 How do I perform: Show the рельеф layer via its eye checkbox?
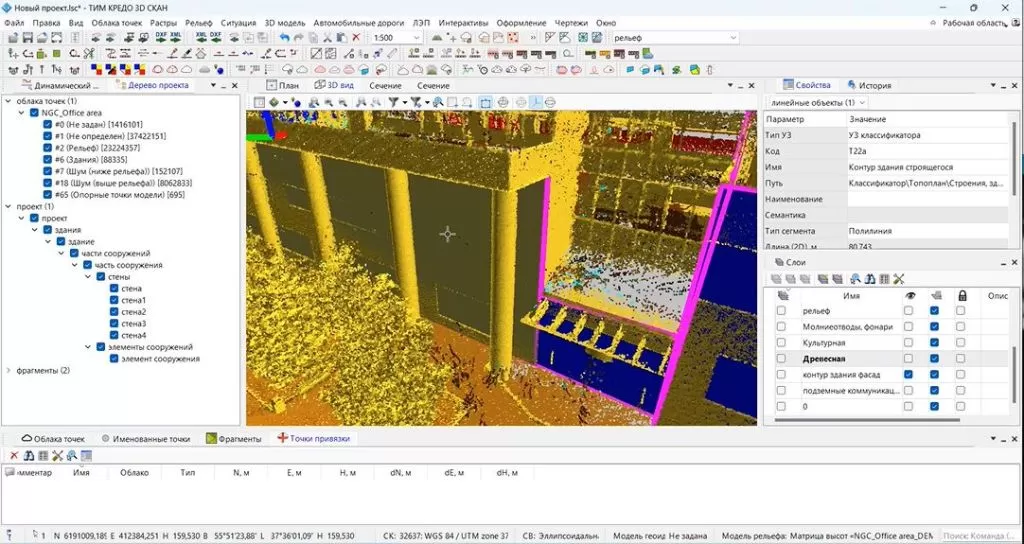click(908, 311)
